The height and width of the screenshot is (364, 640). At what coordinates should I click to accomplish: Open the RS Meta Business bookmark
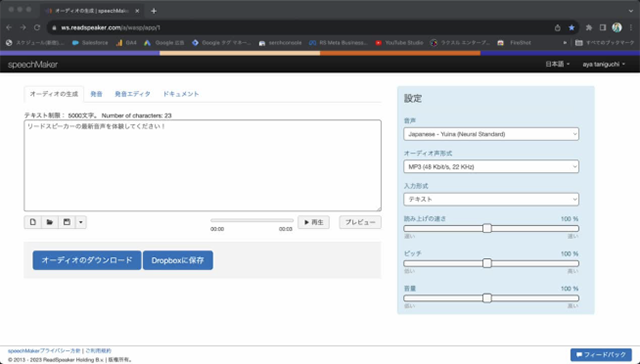pyautogui.click(x=338, y=42)
